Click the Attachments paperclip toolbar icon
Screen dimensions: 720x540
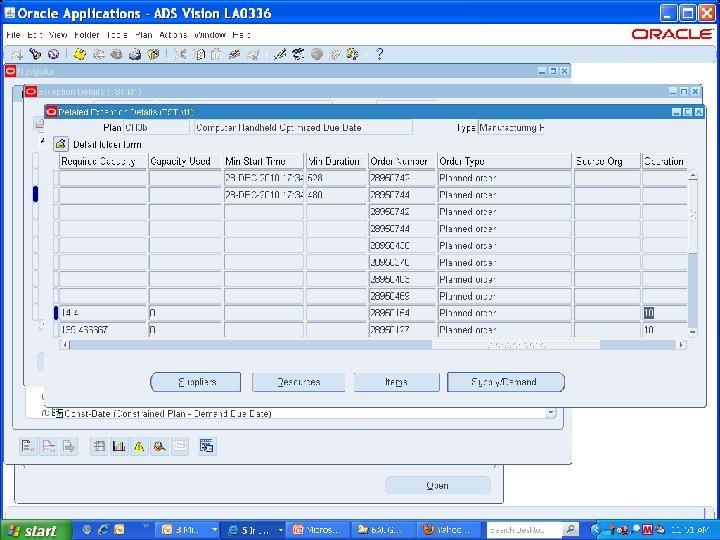click(x=334, y=55)
